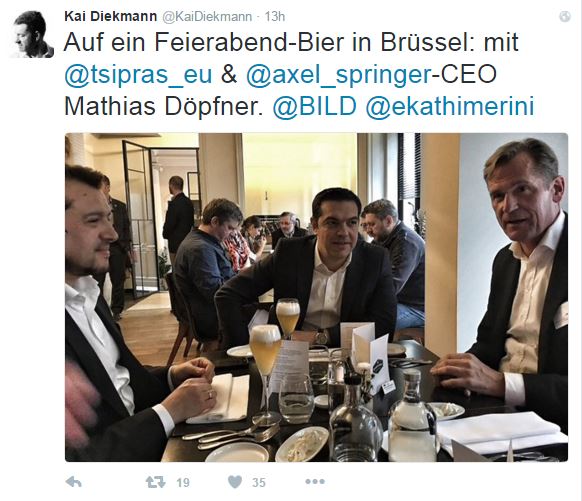Enlarge the attached restaurant photo
The height and width of the screenshot is (501, 582).
coord(316,297)
